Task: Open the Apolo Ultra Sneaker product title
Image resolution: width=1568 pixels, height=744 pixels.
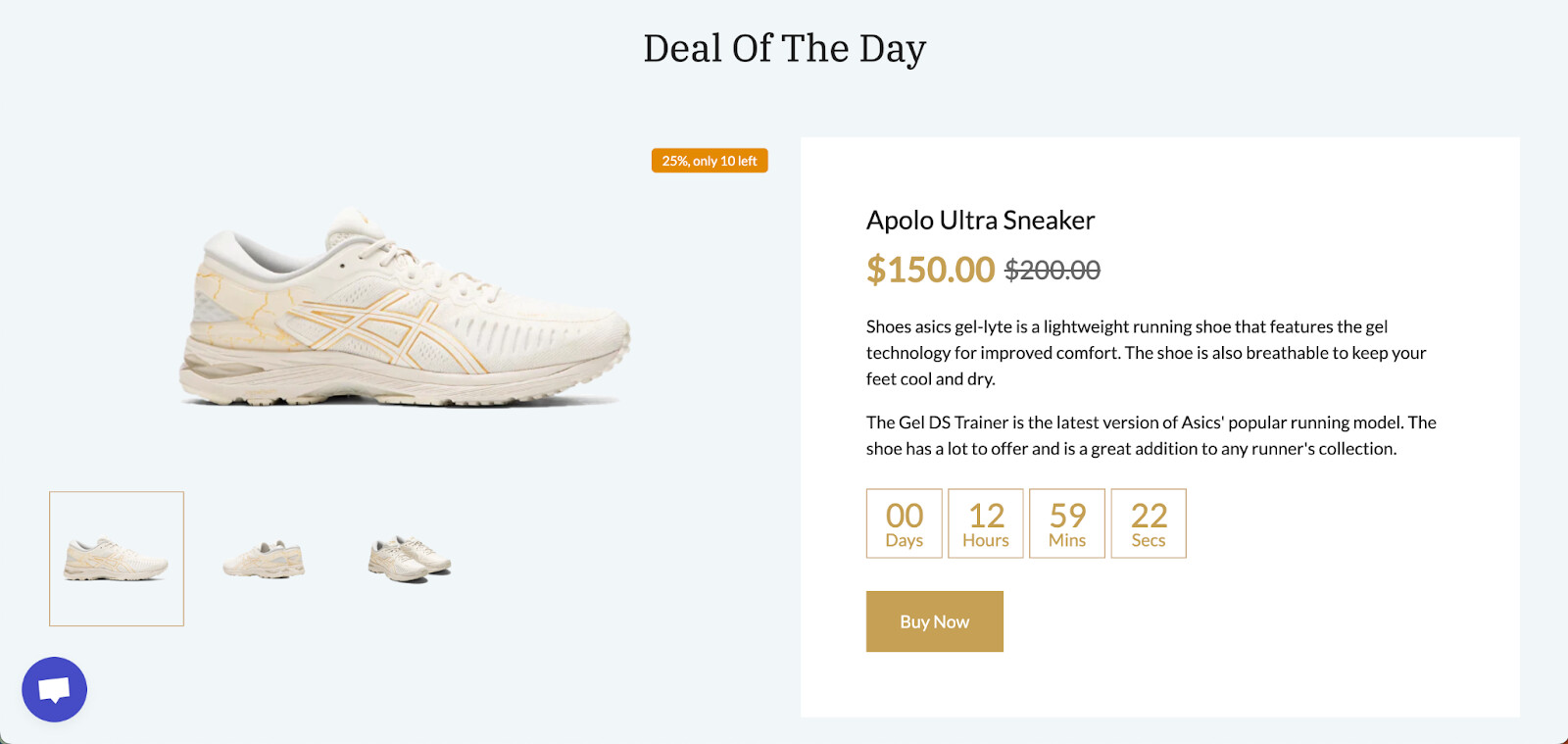Action: pyautogui.click(x=980, y=221)
